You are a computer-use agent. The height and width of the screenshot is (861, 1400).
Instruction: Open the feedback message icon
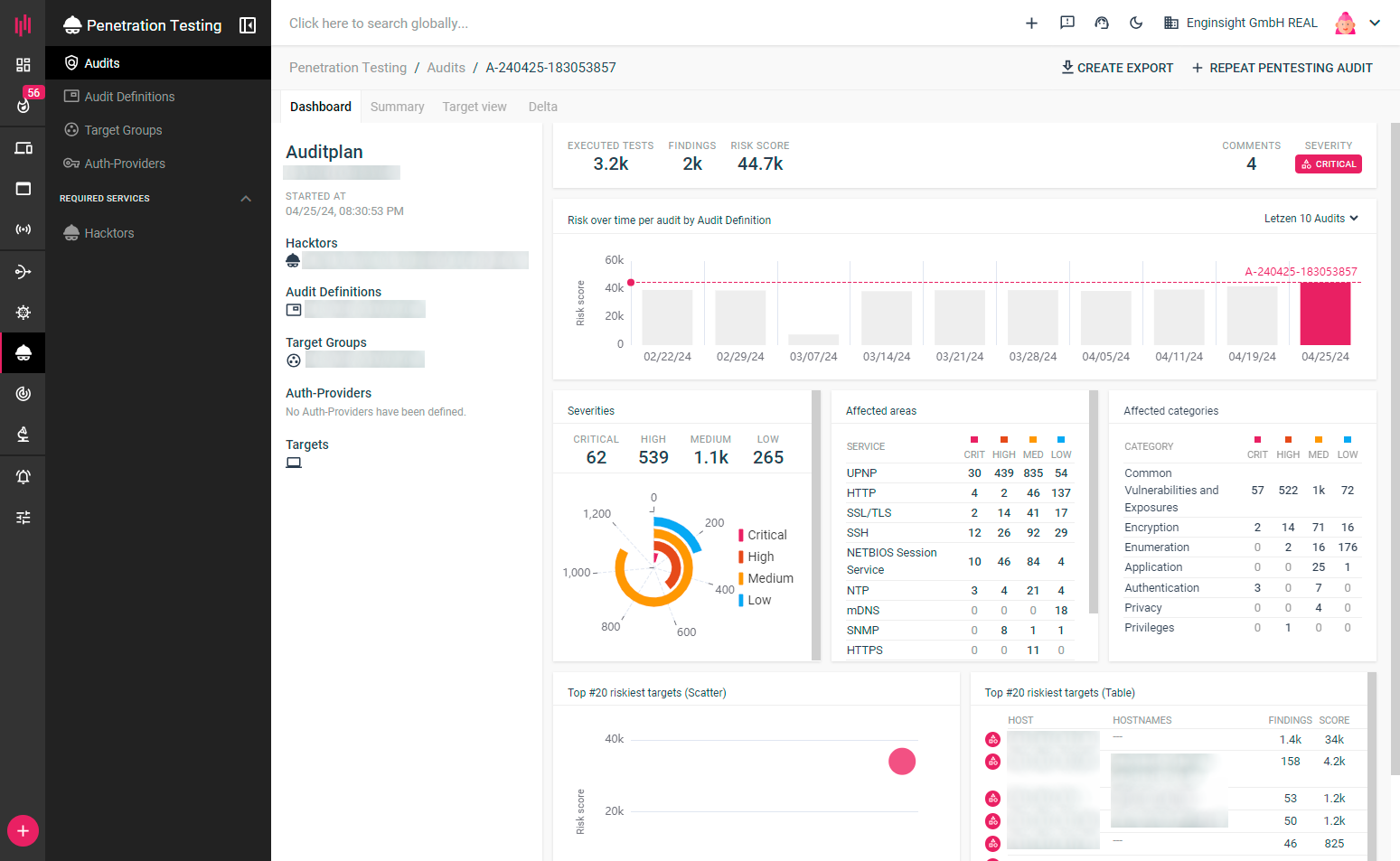coord(1066,23)
